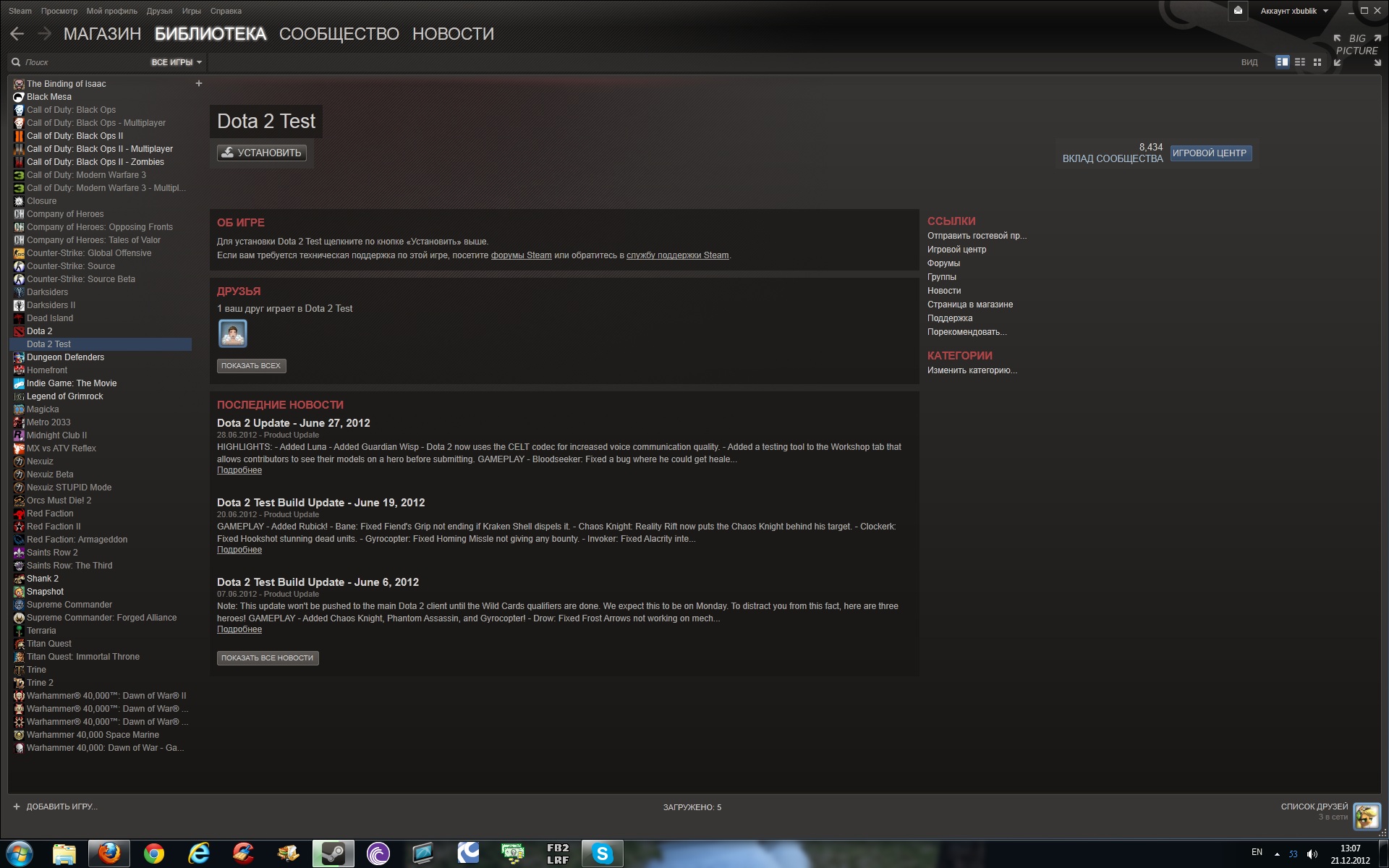
Task: Switch to grid view layout icon
Action: click(1317, 62)
